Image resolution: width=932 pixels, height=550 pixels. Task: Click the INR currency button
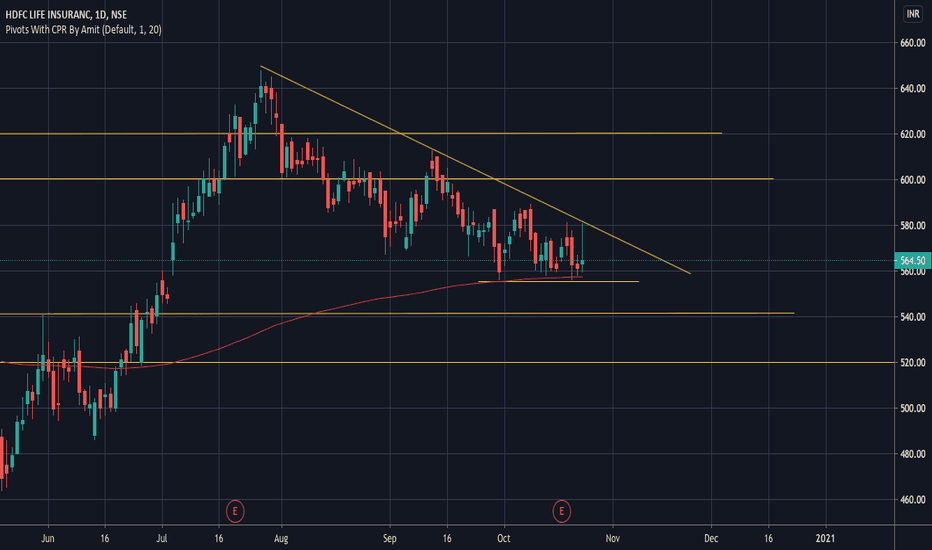tap(912, 14)
